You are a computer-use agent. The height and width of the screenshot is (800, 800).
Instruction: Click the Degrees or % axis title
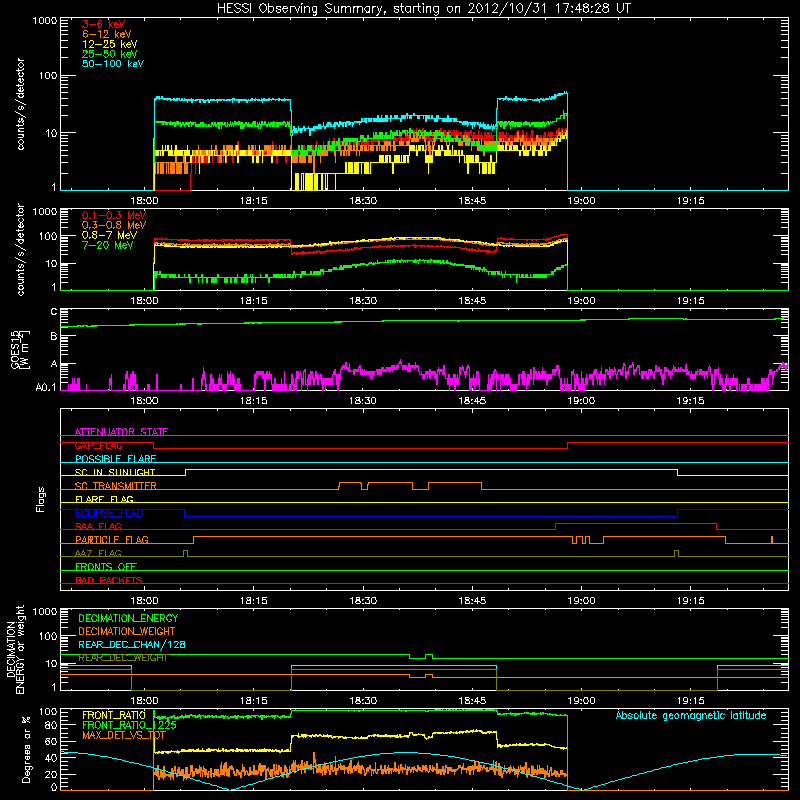pyautogui.click(x=26, y=750)
